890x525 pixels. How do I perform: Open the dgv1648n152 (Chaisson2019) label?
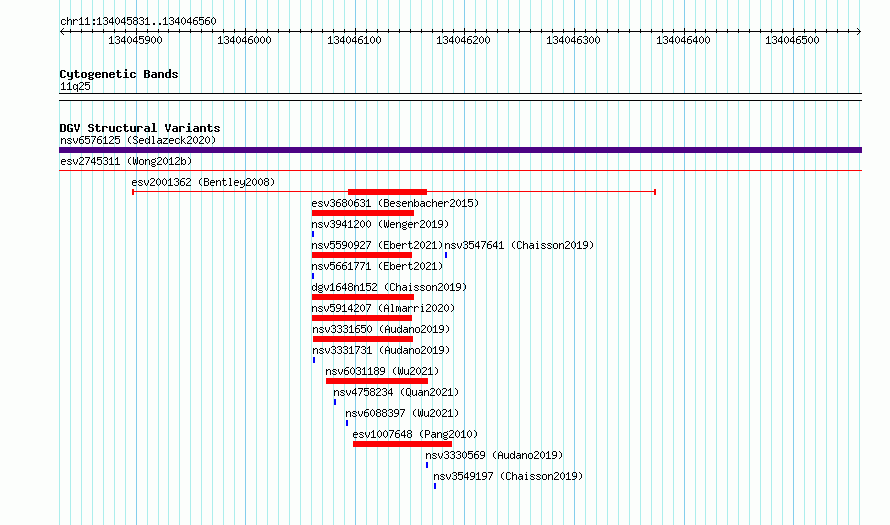389,287
